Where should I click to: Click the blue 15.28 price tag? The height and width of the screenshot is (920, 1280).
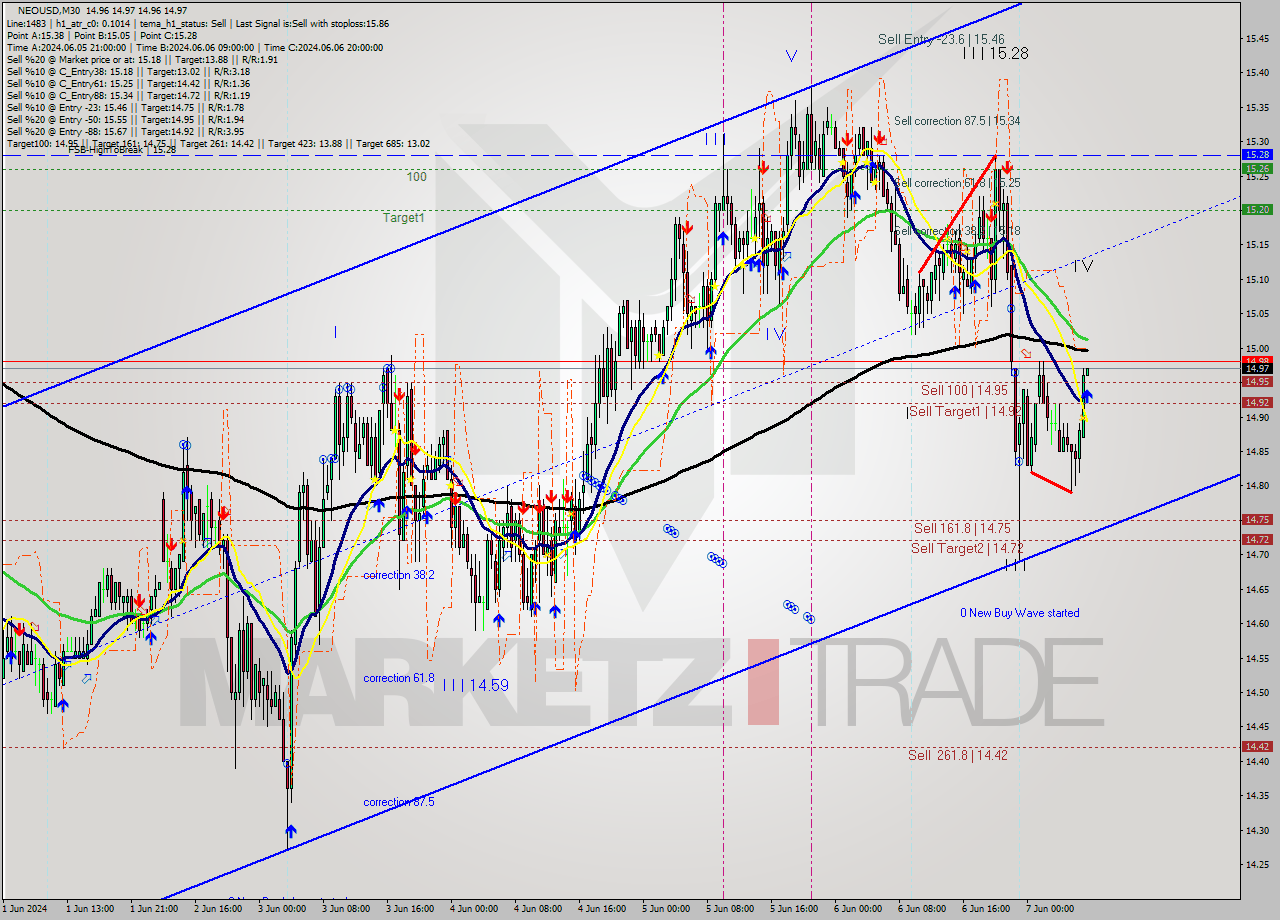tap(1256, 155)
